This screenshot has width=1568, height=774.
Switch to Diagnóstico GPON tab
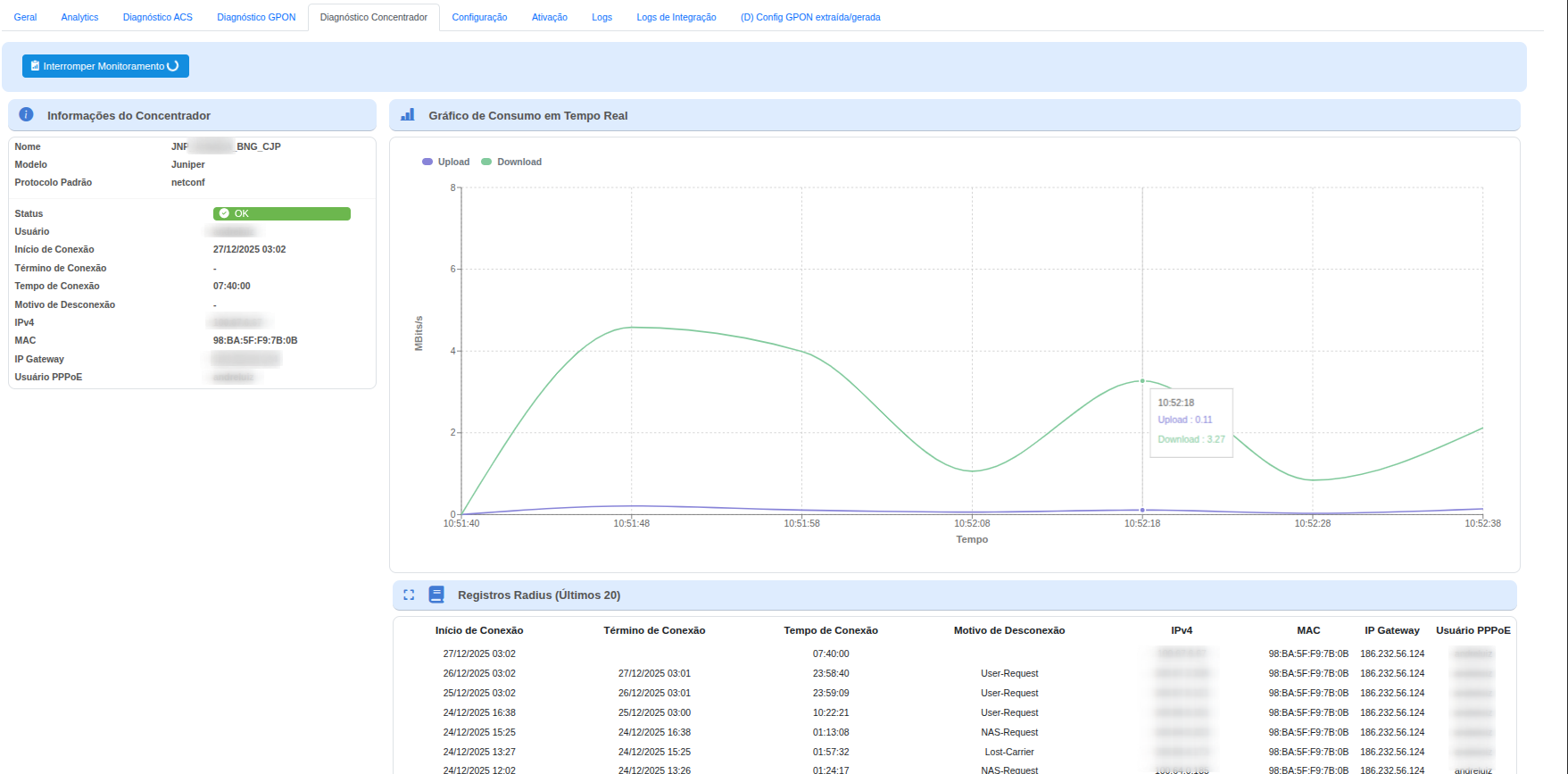pos(256,17)
